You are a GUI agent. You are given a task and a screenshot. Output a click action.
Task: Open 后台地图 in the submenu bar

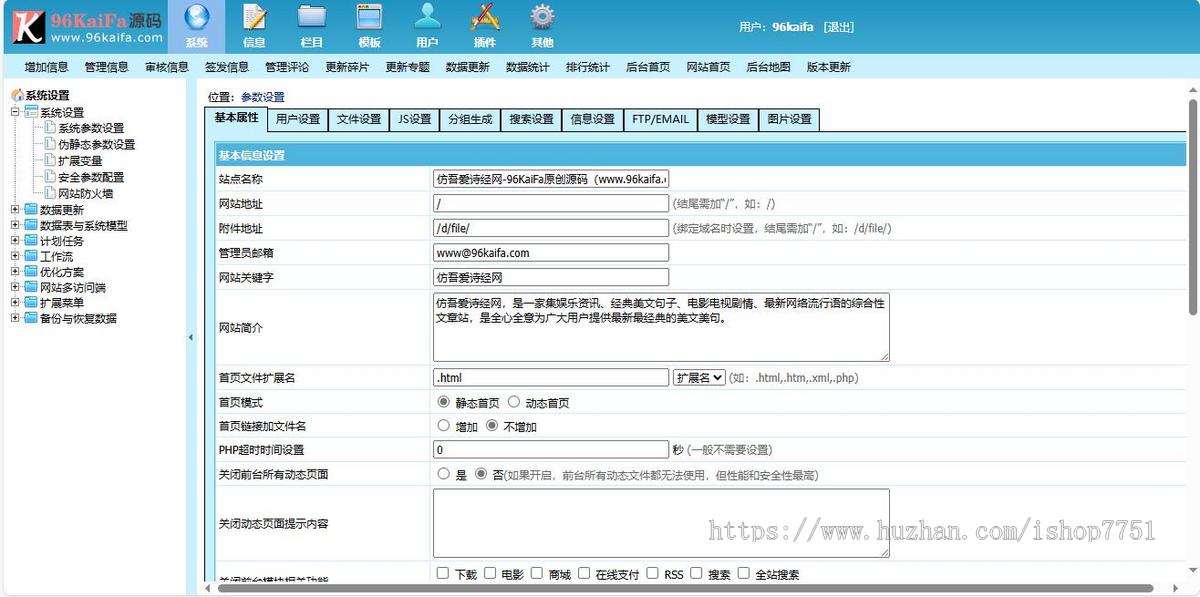point(768,67)
